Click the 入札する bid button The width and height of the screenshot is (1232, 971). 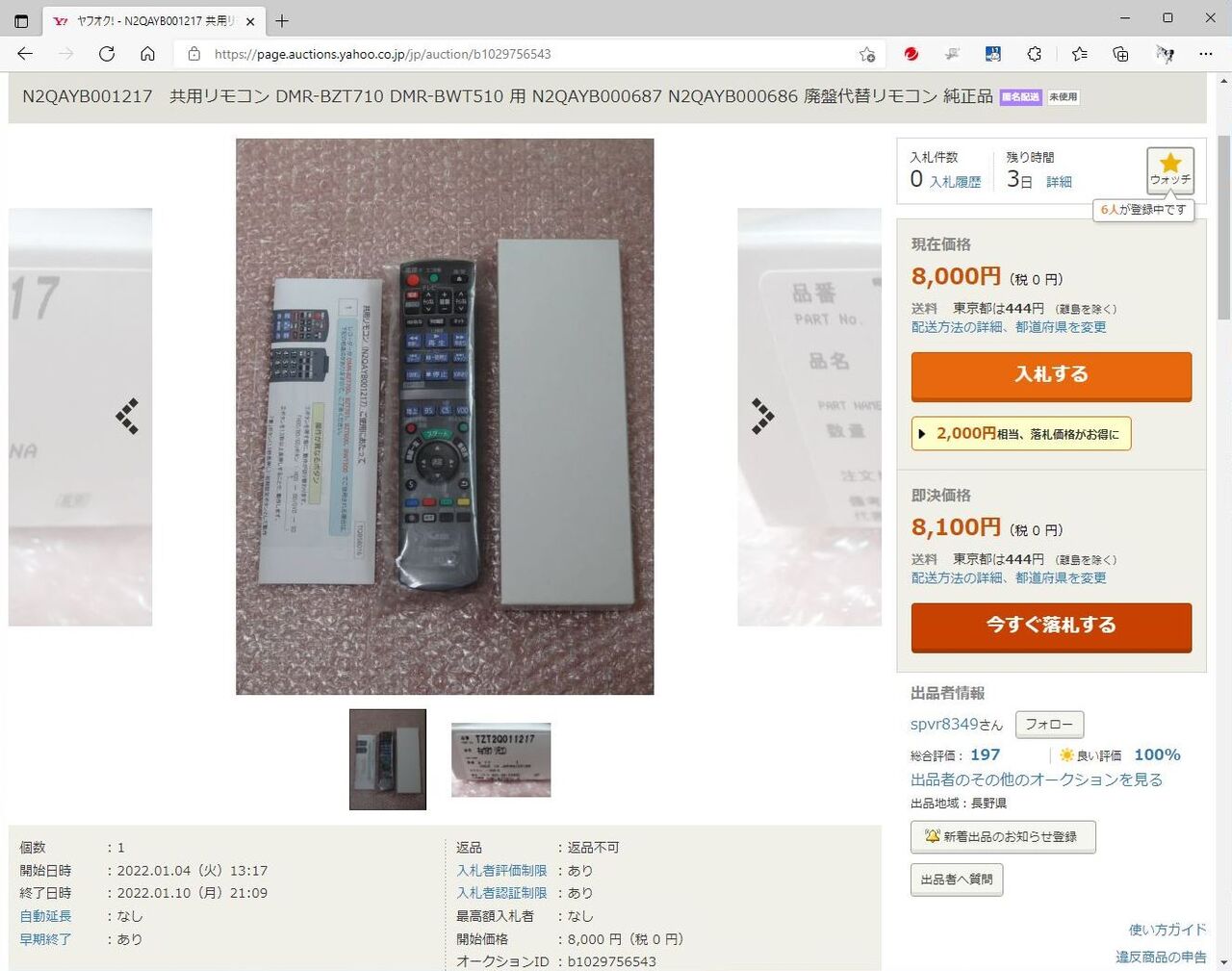[x=1051, y=375]
